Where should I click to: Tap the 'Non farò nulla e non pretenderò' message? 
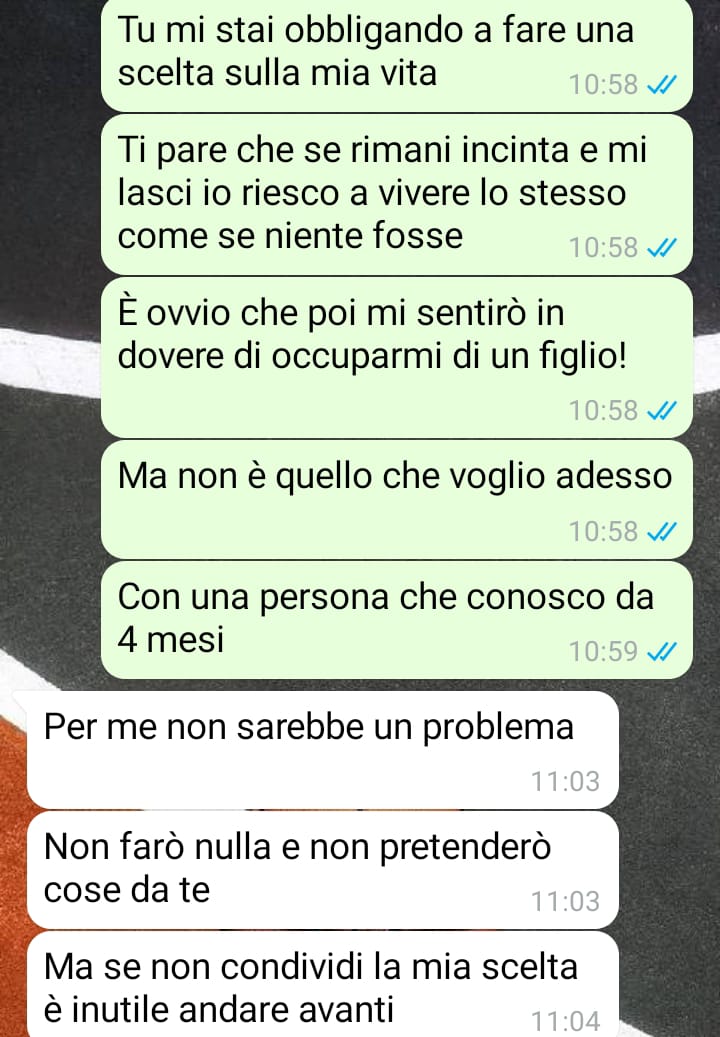click(323, 870)
